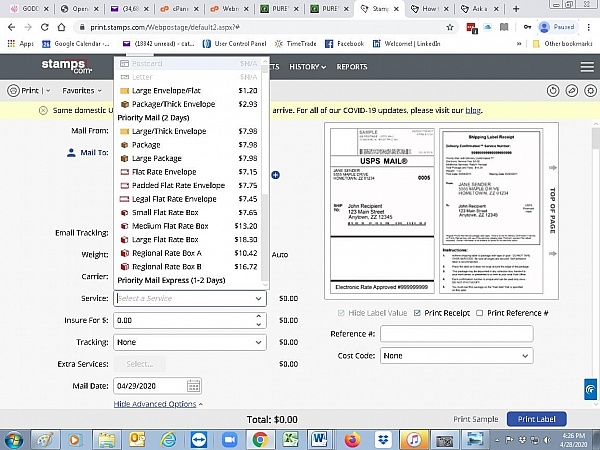Click the Reference # text field
Viewport: 600px width, 450px height.
click(457, 333)
